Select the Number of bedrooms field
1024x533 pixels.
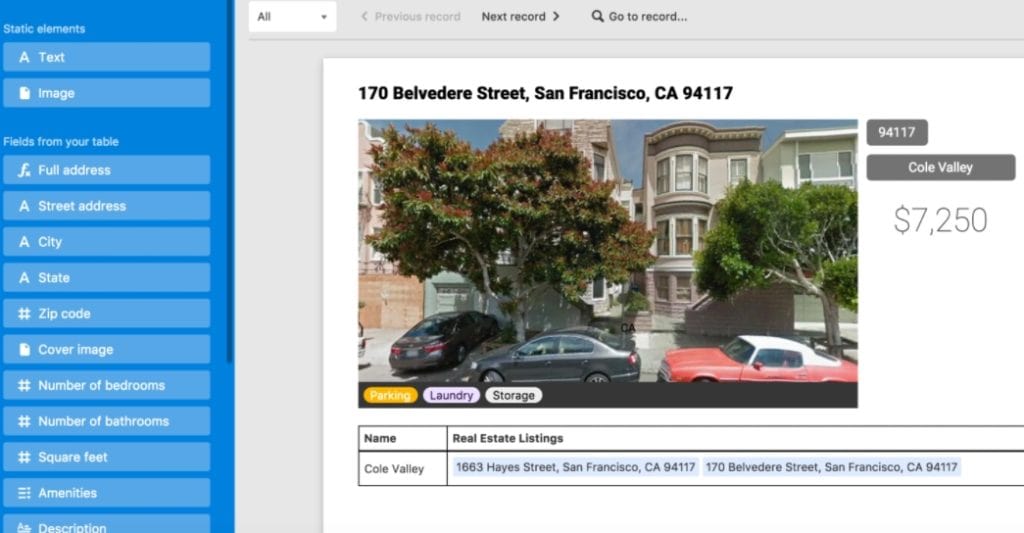pyautogui.click(x=106, y=385)
